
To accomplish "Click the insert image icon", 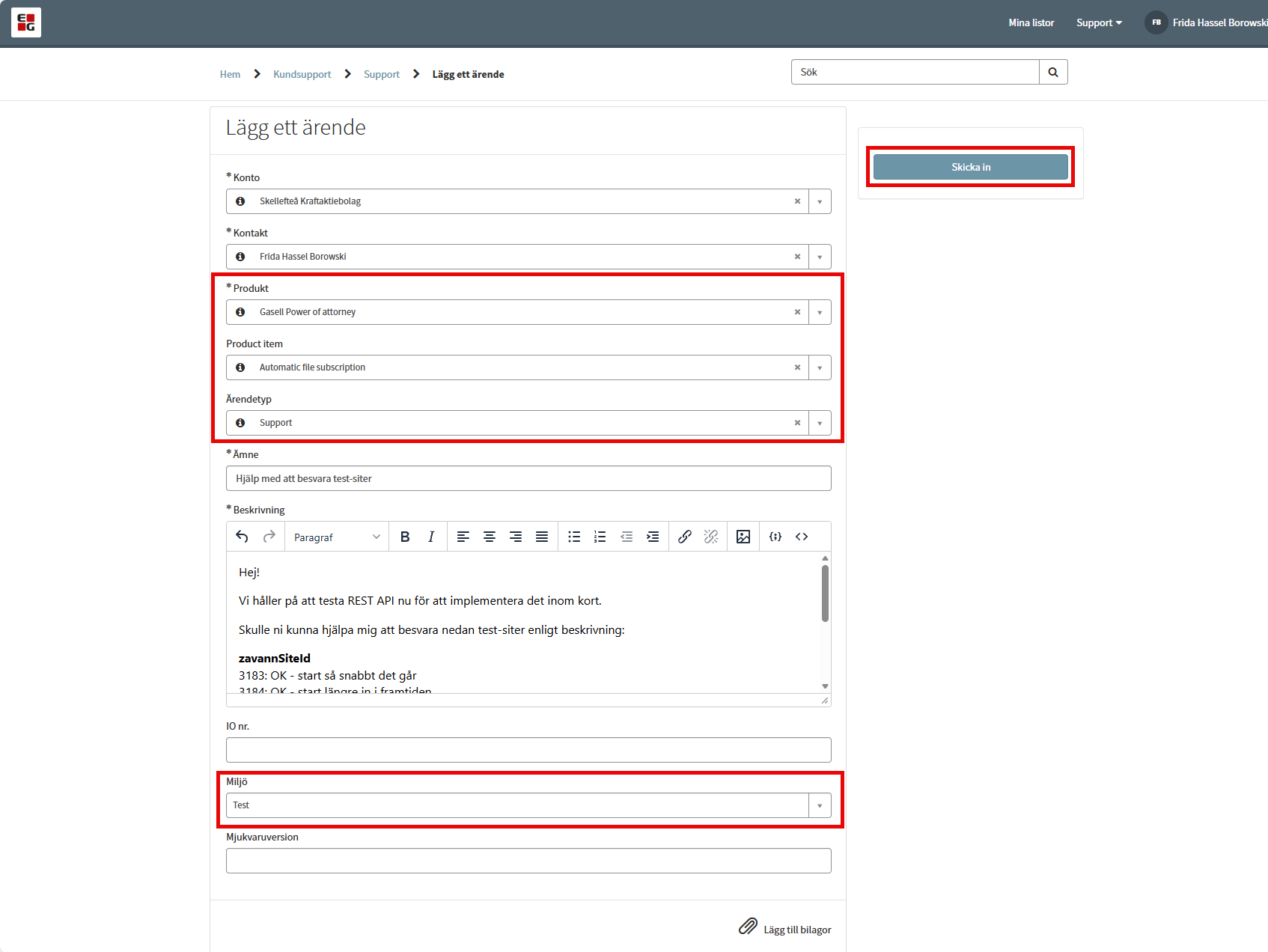I will [x=743, y=537].
